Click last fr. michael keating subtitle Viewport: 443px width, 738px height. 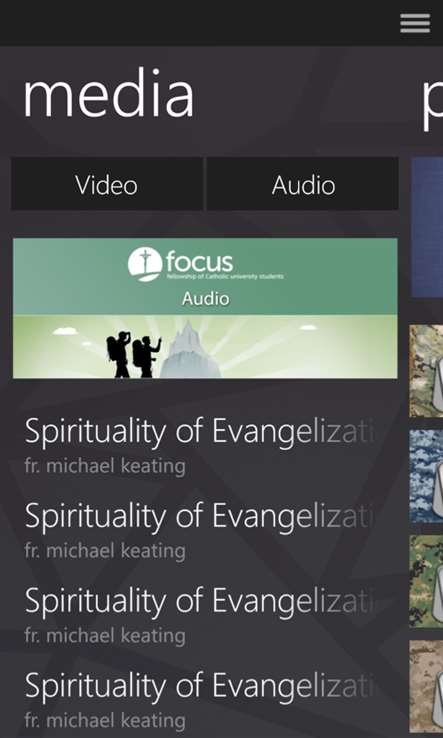pos(105,721)
